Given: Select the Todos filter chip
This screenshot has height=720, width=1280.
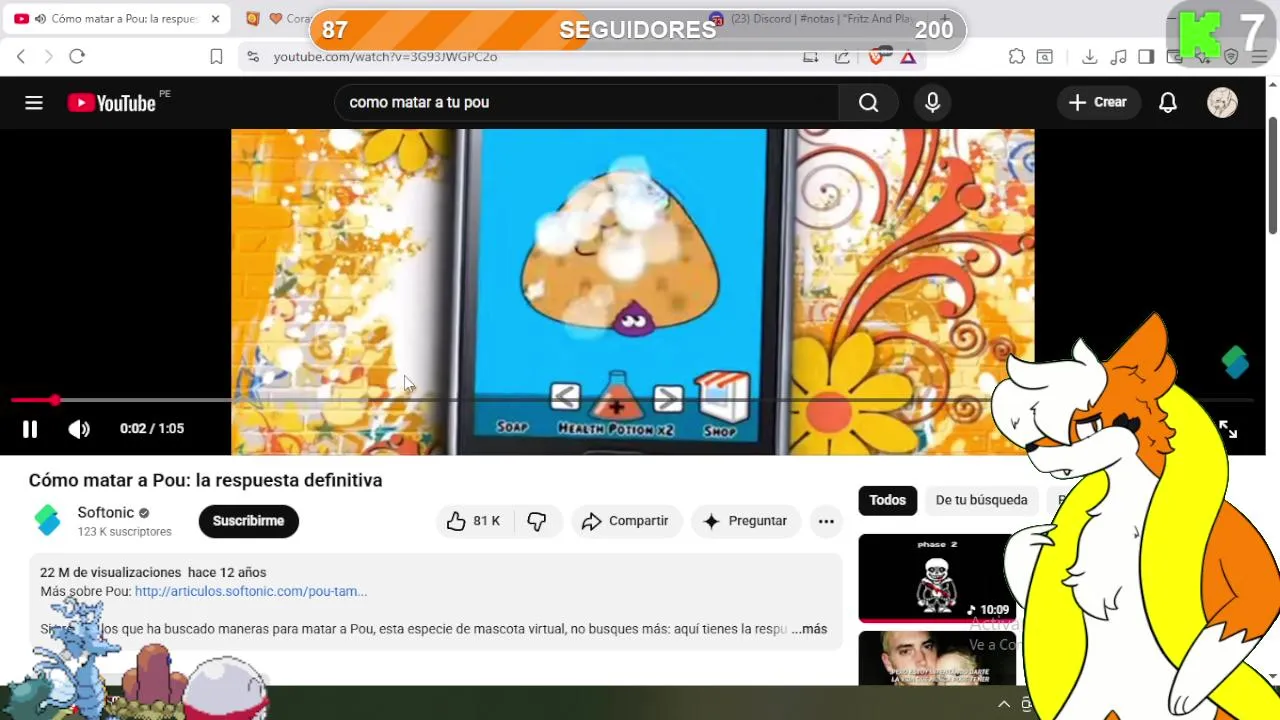Looking at the screenshot, I should (x=887, y=500).
